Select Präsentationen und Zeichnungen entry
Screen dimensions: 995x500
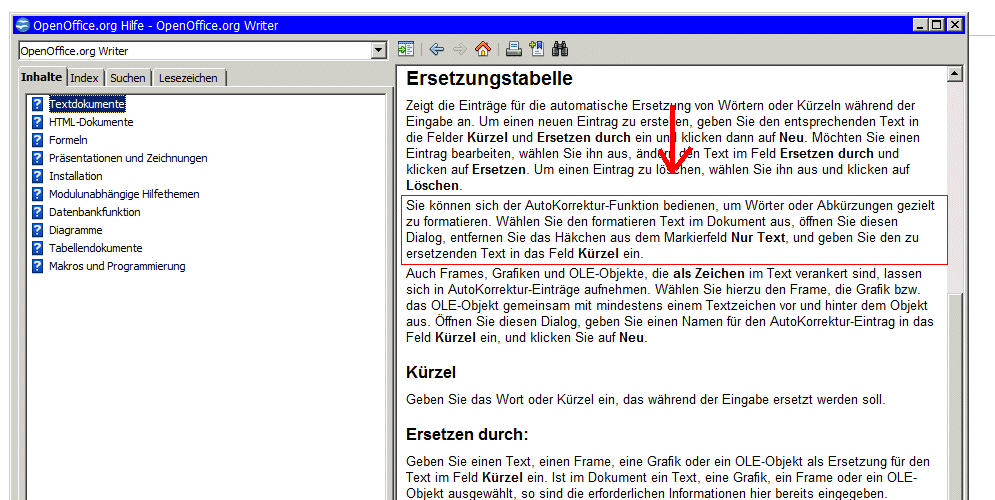pos(128,158)
